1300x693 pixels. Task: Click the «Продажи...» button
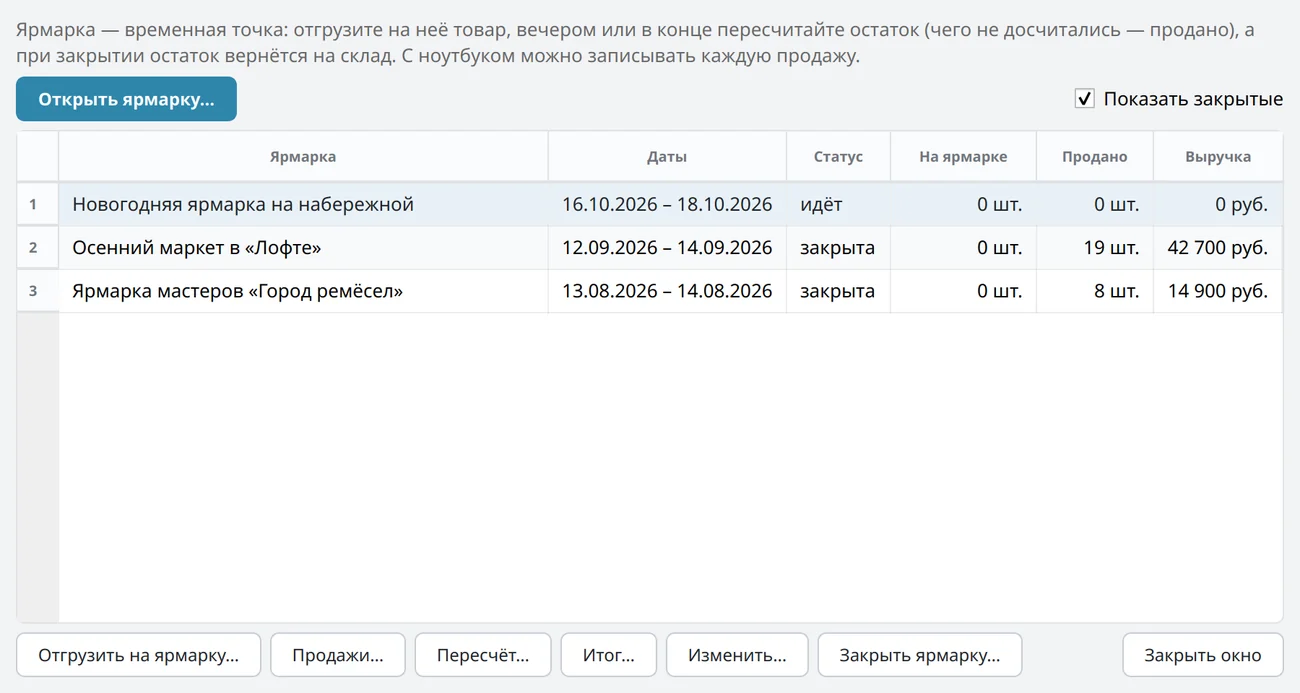click(338, 655)
